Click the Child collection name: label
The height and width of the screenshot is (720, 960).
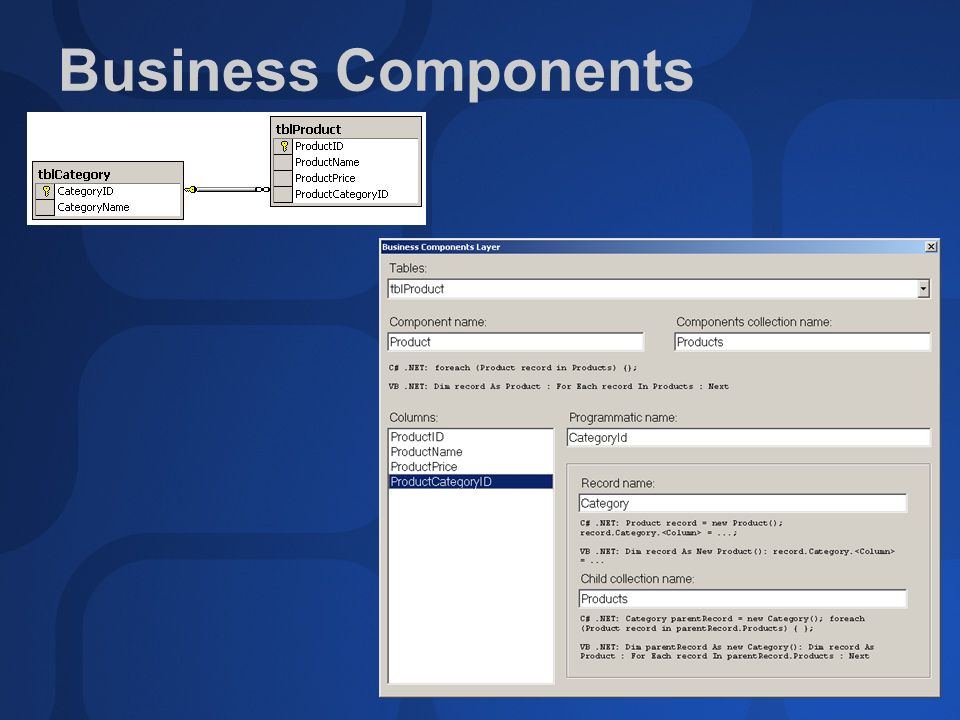(637, 579)
